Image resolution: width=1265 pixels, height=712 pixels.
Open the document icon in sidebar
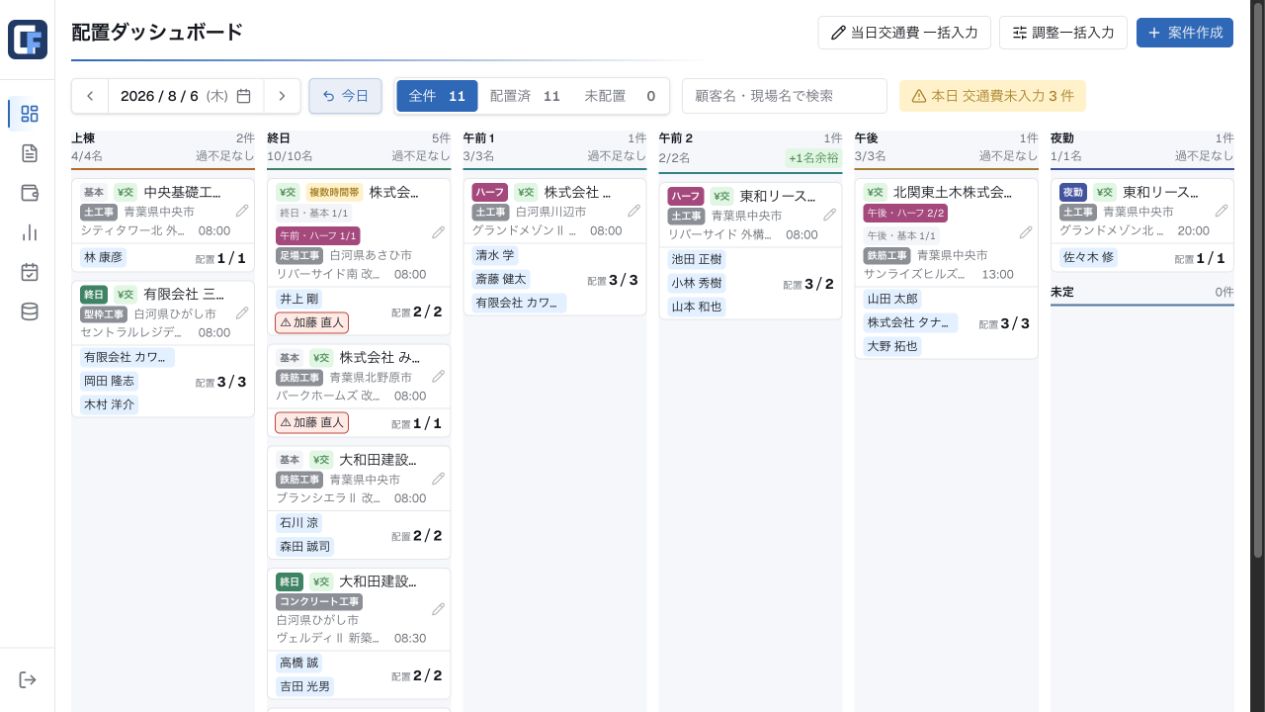(x=29, y=153)
